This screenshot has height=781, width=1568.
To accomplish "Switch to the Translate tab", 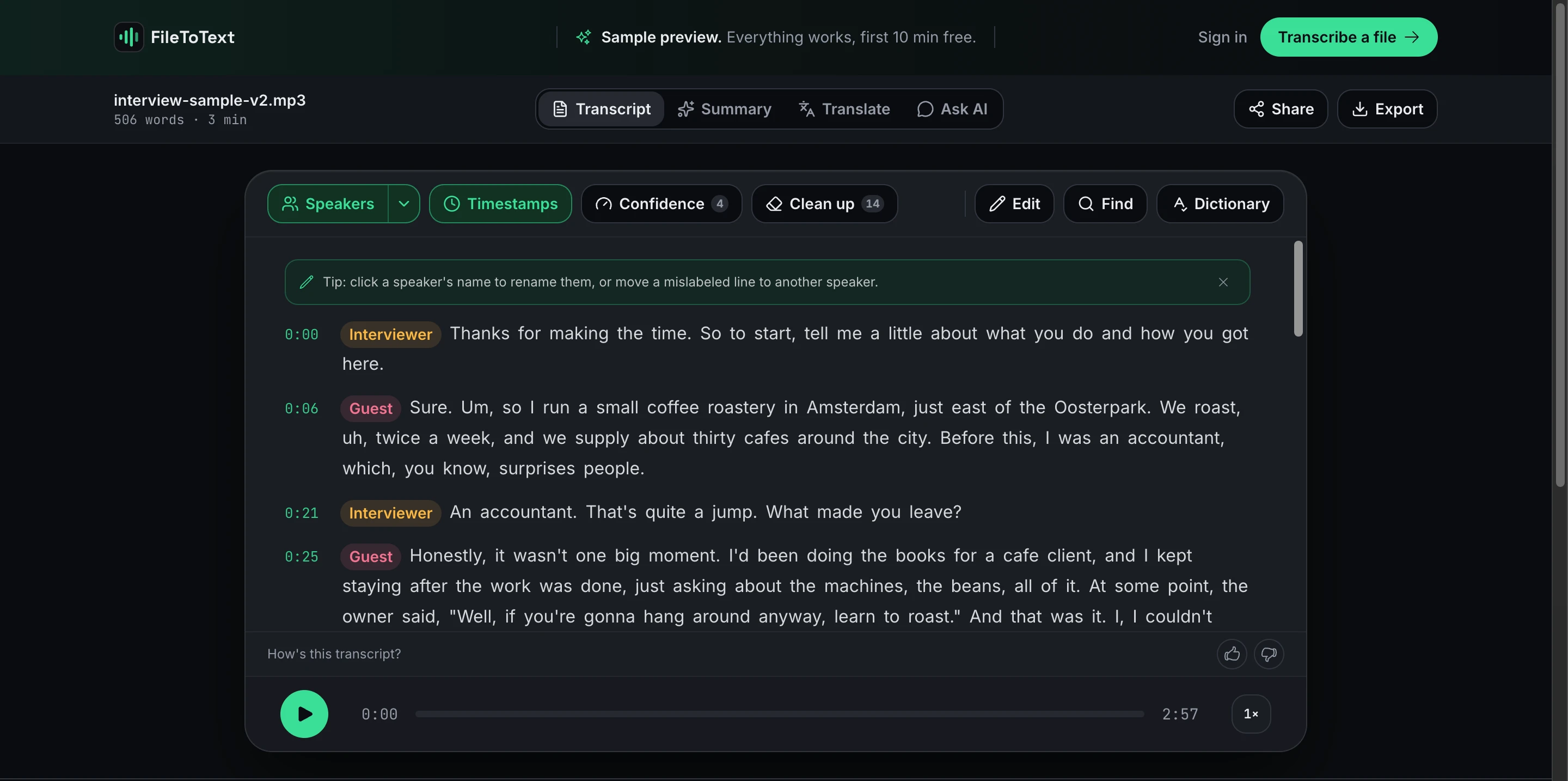I will pos(844,109).
